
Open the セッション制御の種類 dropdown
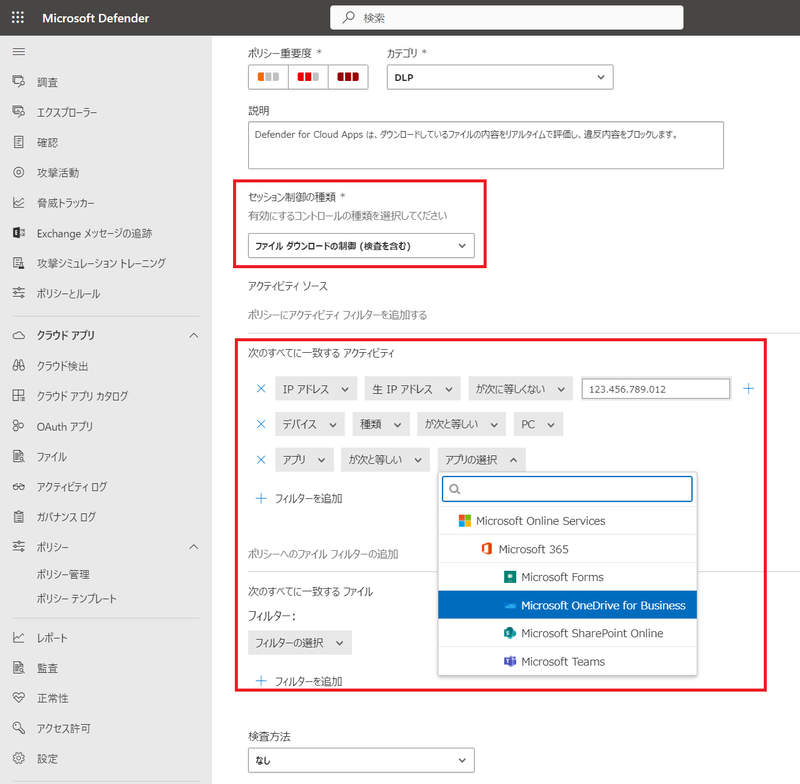click(361, 245)
